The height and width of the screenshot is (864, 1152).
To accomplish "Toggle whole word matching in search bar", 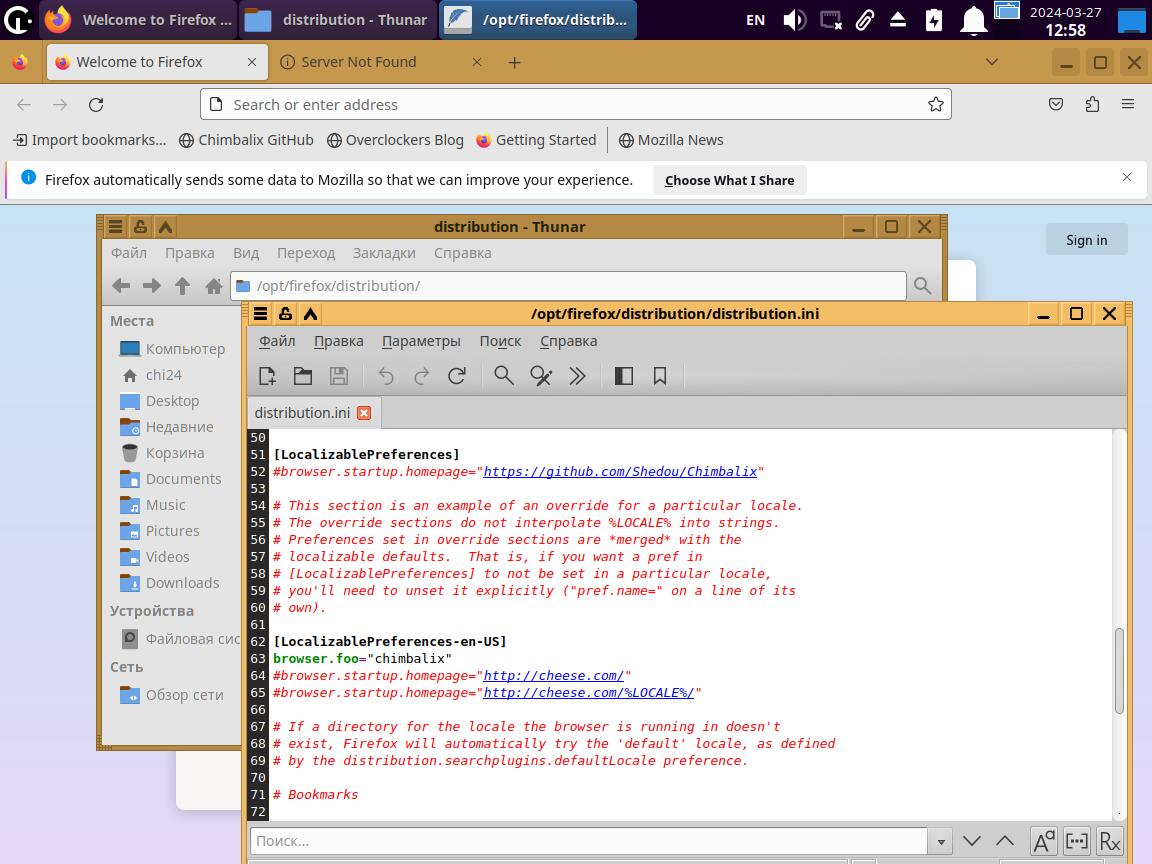I will point(1077,841).
